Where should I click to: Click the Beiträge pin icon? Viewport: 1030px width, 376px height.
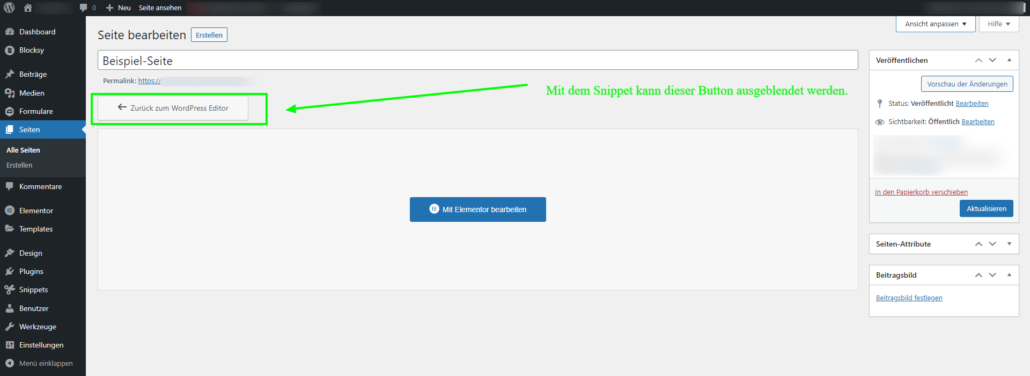[9, 74]
